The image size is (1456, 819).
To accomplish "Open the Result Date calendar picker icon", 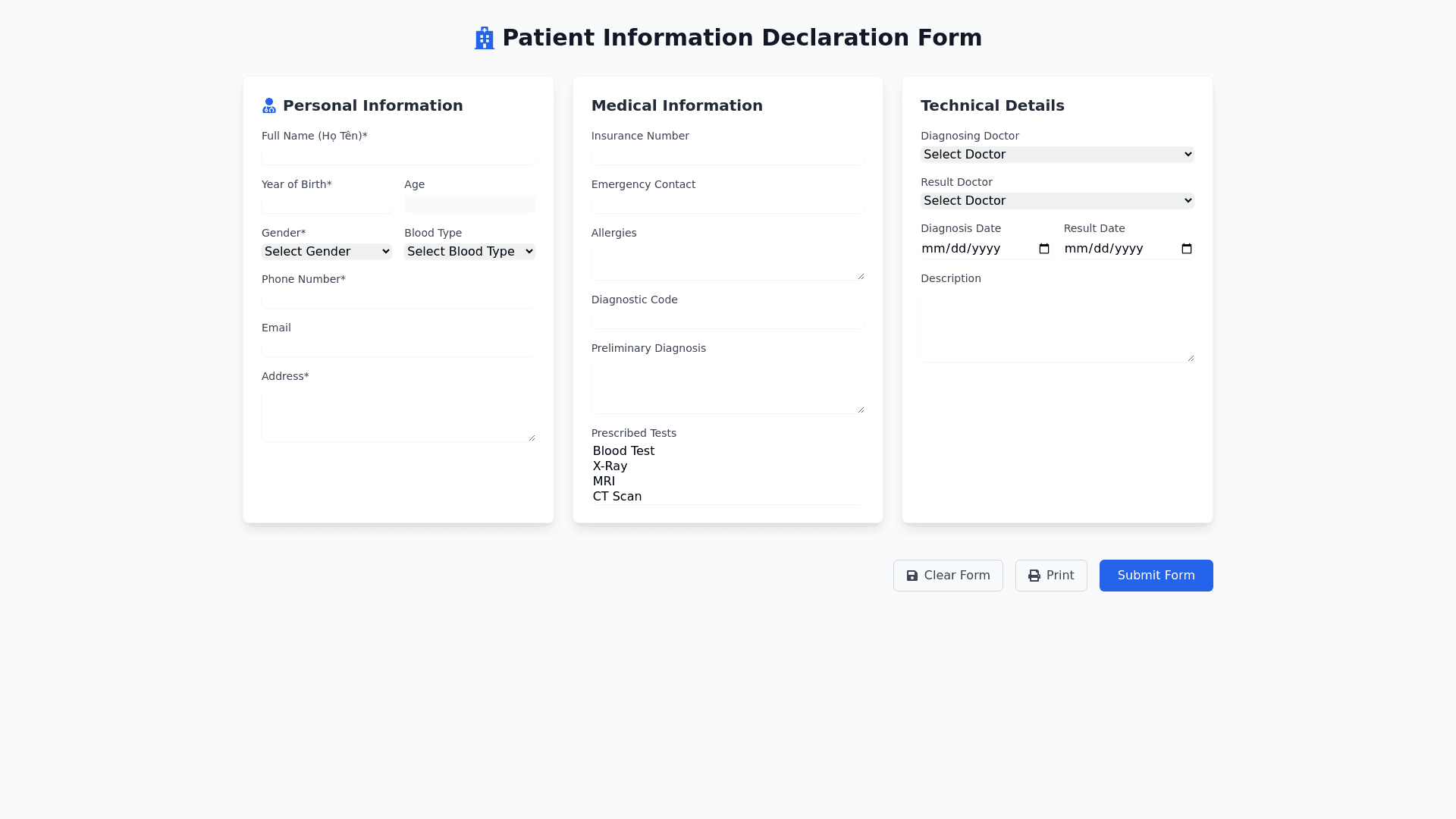I will click(1187, 249).
